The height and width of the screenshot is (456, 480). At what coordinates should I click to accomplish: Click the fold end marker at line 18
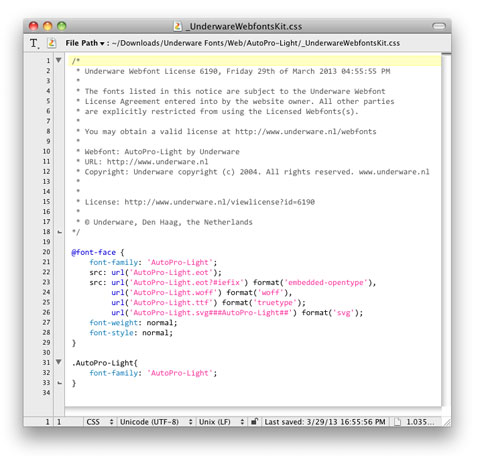pos(60,232)
